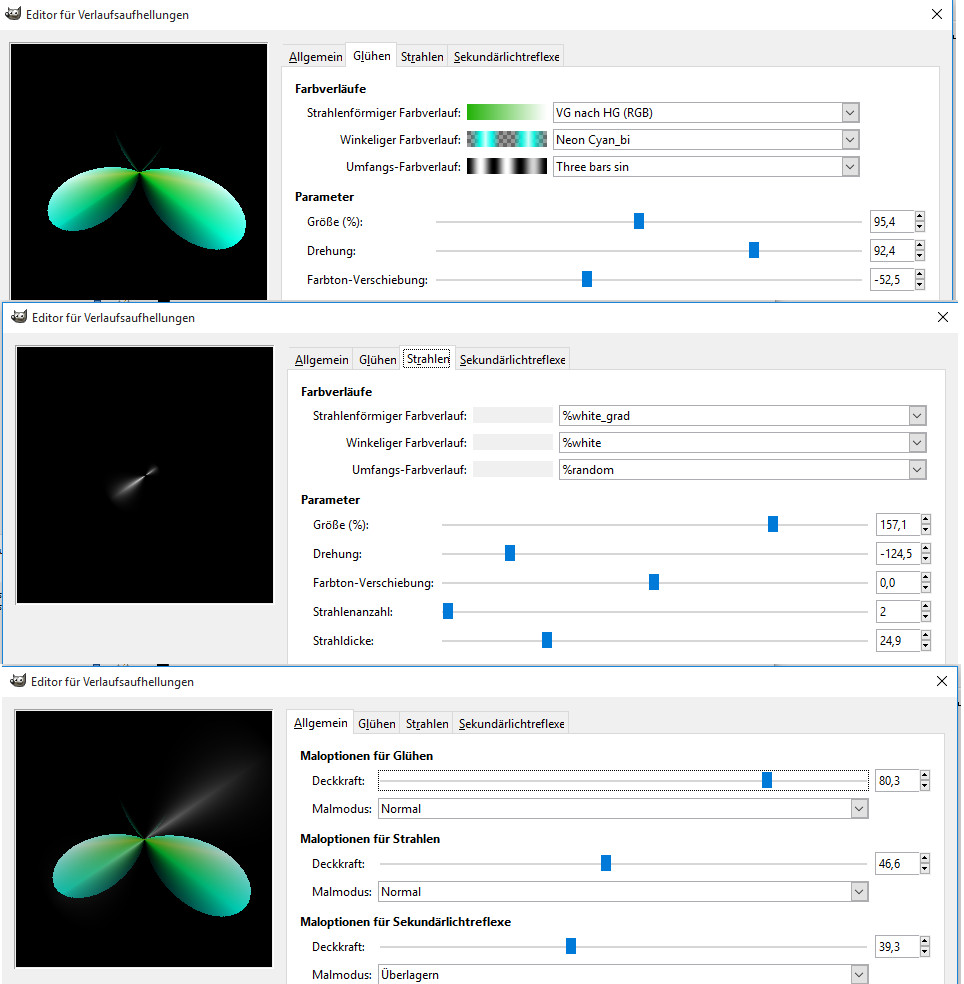Close the bottom Editor für Verlaufsaufhellungen window
Viewport: 964px width, 984px height.
[941, 681]
